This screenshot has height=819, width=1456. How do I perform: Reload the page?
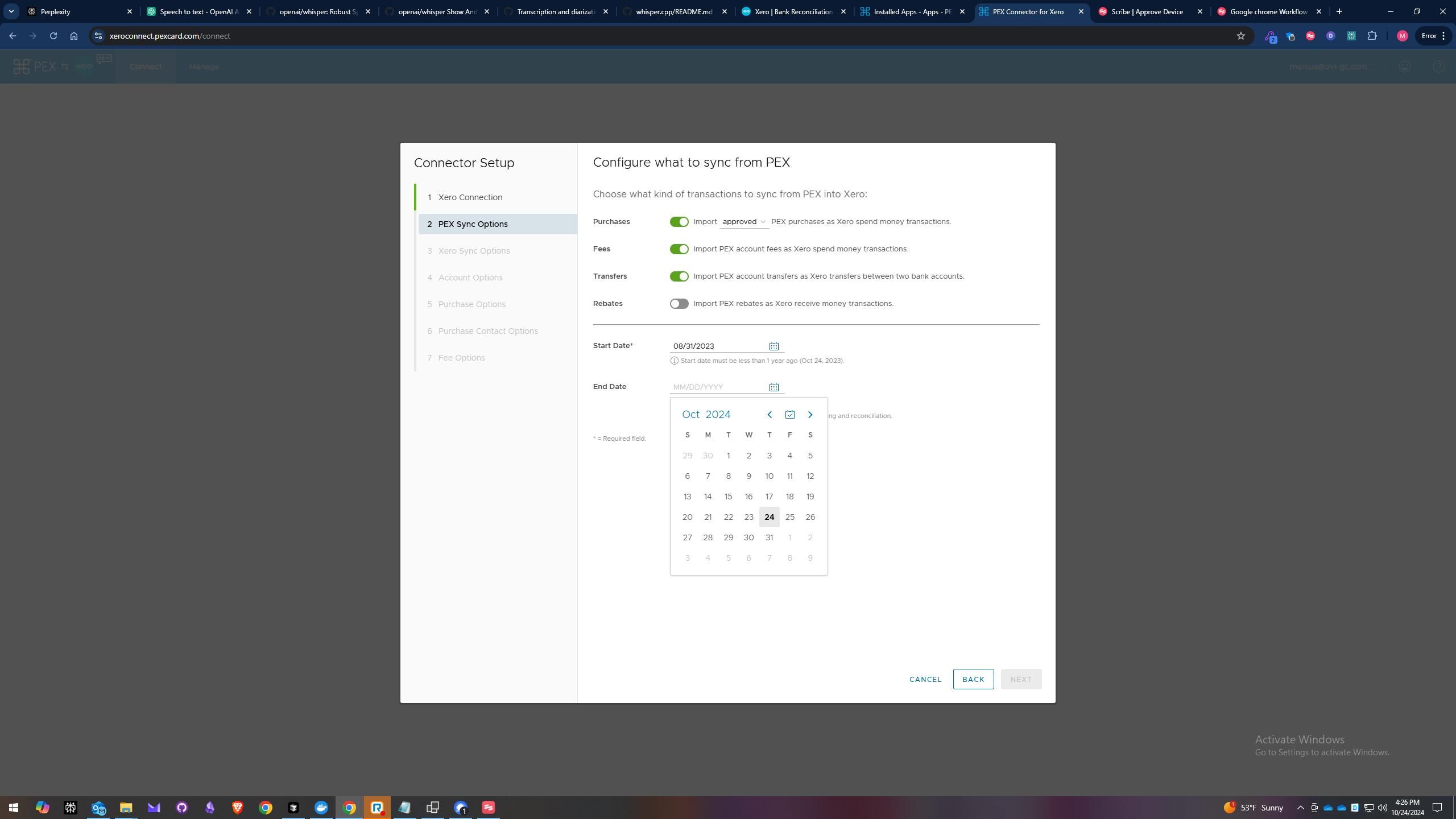point(53,36)
